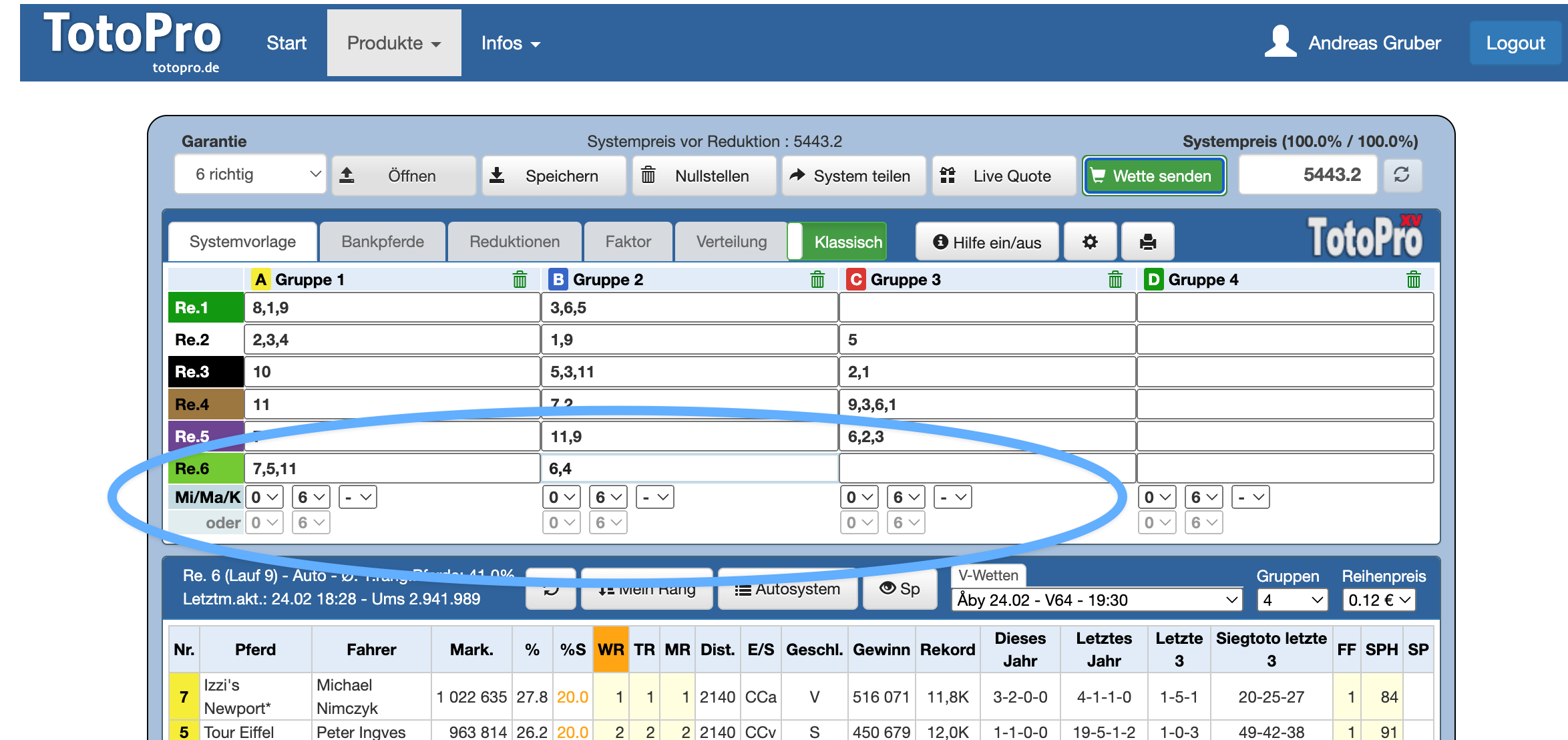Image resolution: width=1568 pixels, height=740 pixels.
Task: Open the Reihenpreis 0.12 € dropdown
Action: [1378, 600]
